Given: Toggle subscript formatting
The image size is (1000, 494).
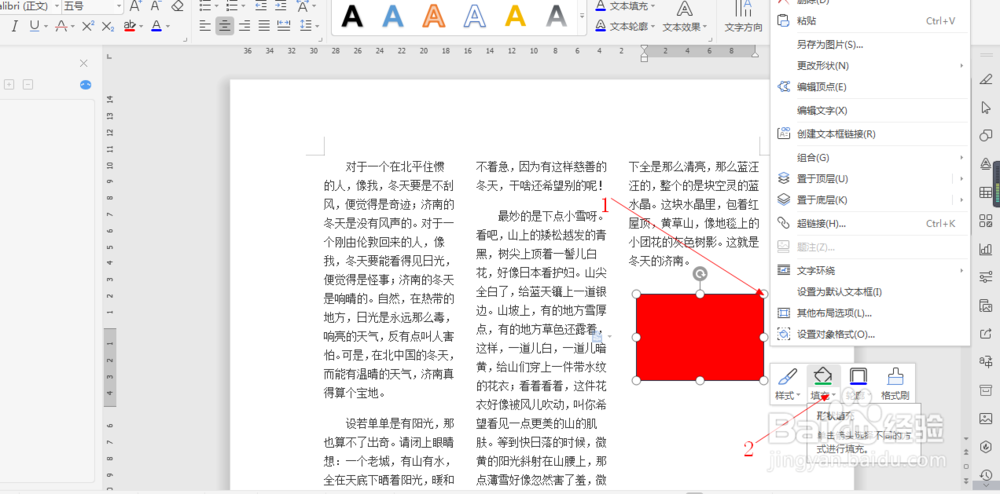Looking at the screenshot, I should tap(108, 26).
